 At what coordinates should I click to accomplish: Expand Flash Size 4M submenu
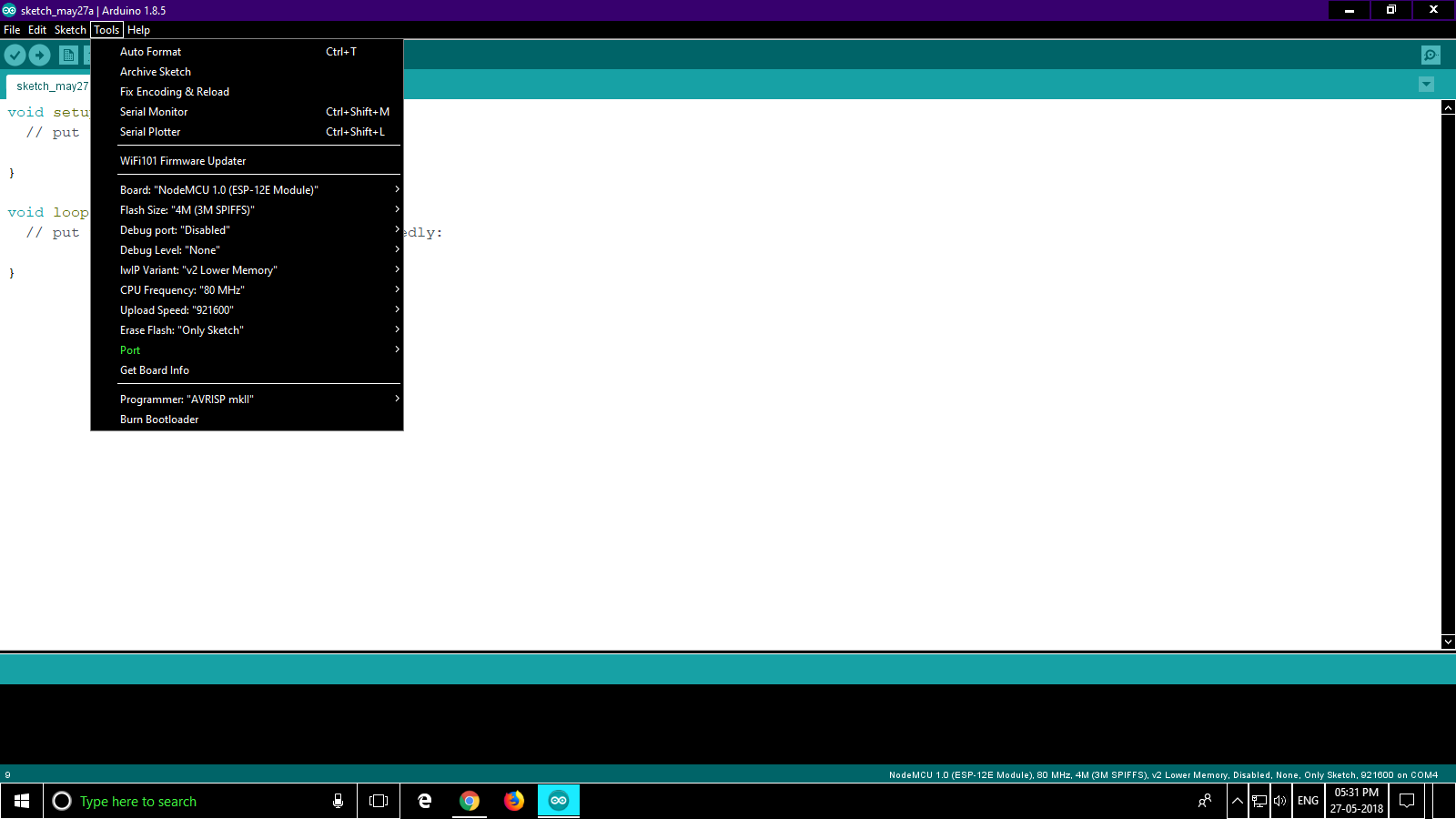pos(247,210)
